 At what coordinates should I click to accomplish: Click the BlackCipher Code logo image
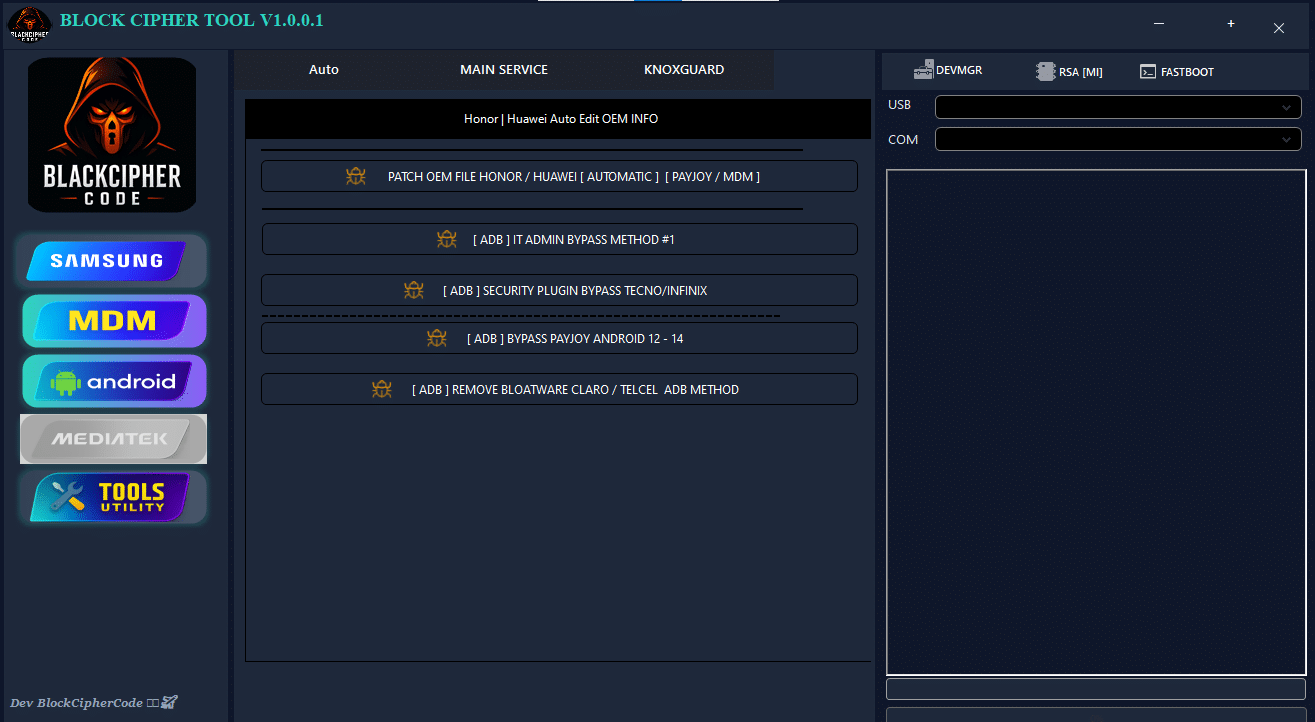tap(112, 135)
